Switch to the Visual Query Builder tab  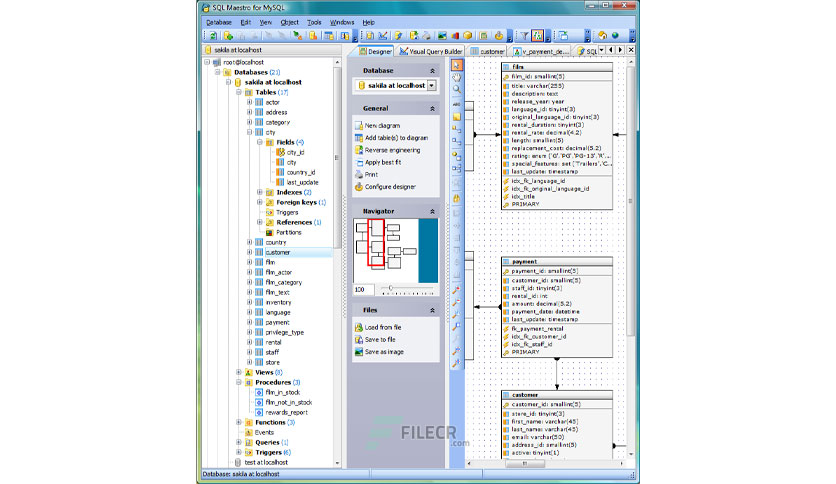pos(431,51)
